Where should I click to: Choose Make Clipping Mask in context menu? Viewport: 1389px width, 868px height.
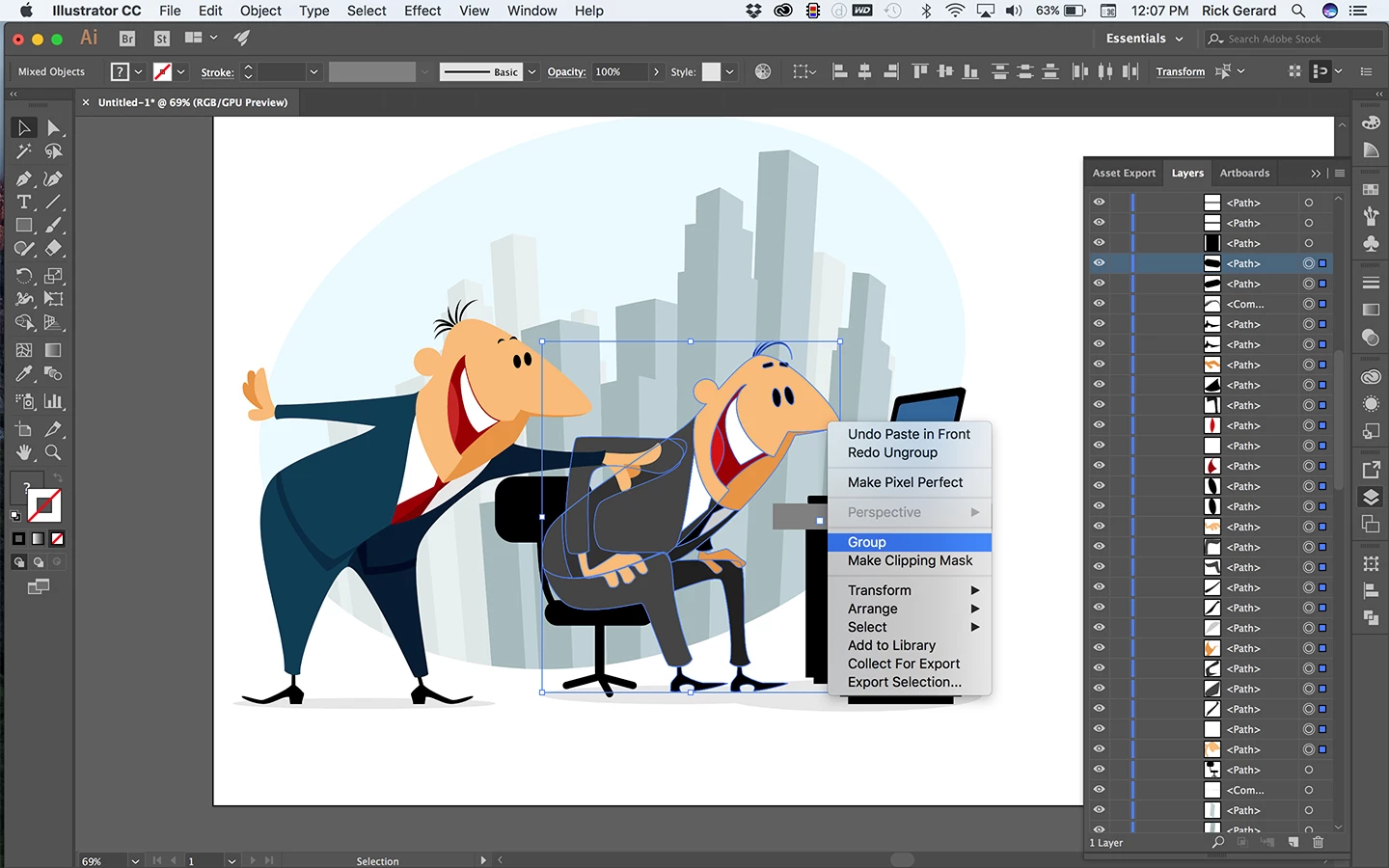pyautogui.click(x=910, y=560)
